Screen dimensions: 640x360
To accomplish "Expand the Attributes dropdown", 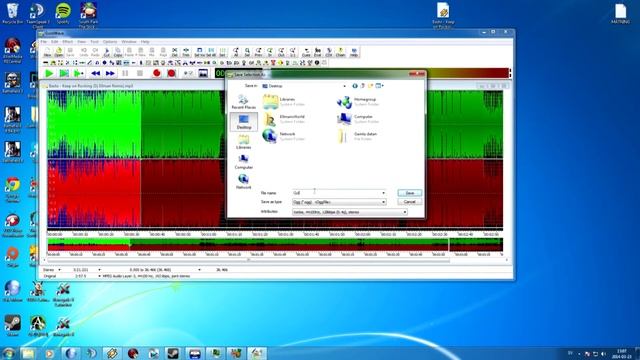I will 404,212.
